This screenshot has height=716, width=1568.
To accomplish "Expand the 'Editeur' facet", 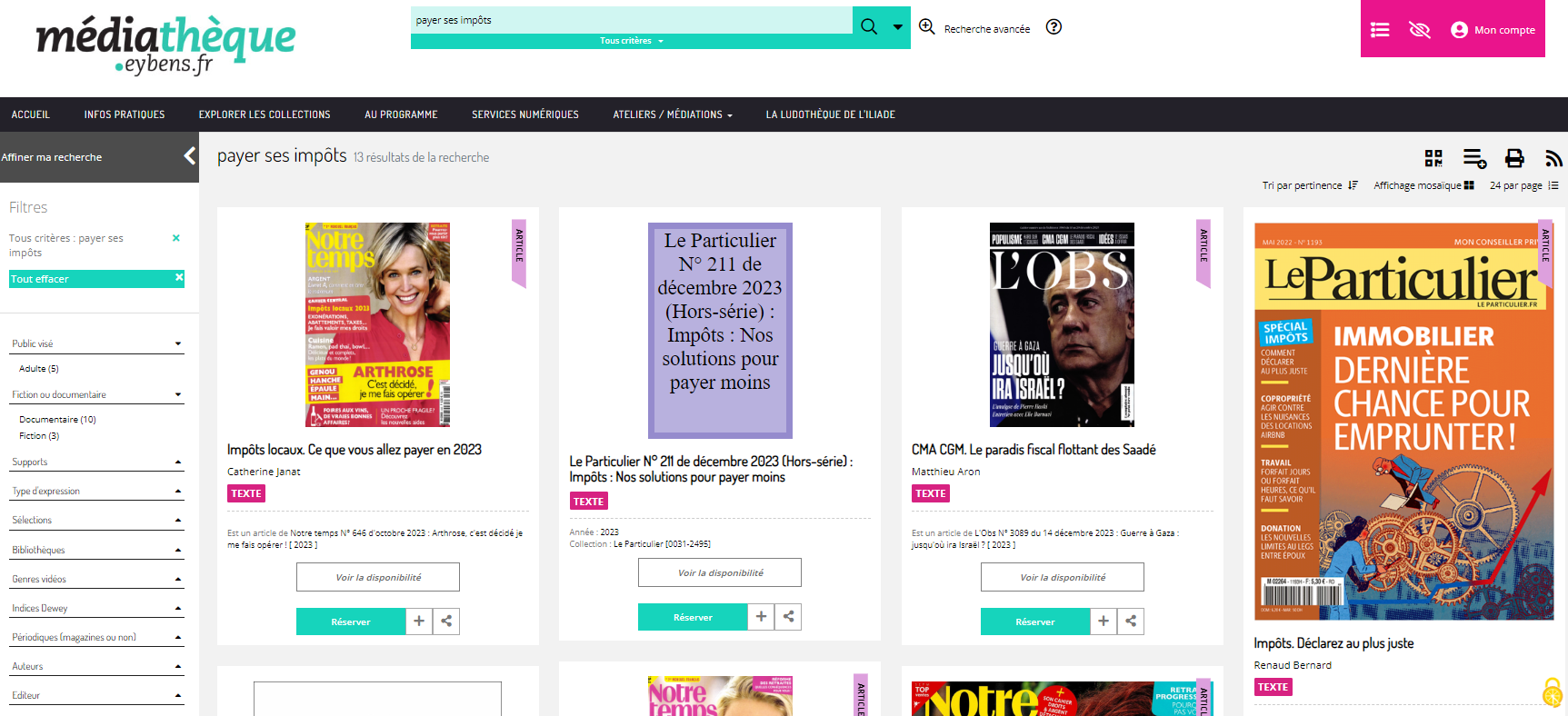I will click(96, 695).
